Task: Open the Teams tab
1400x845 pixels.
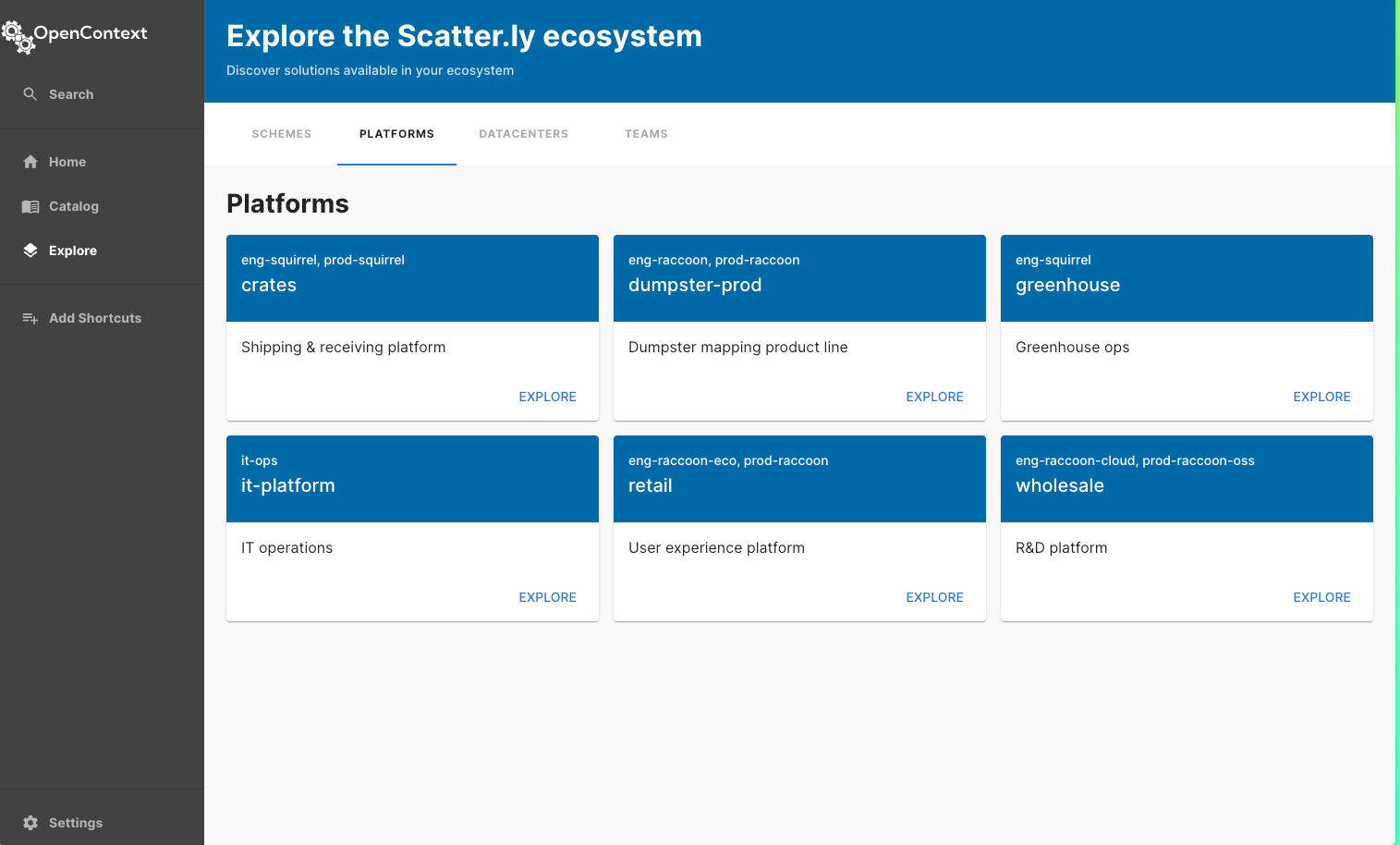Action: point(646,134)
